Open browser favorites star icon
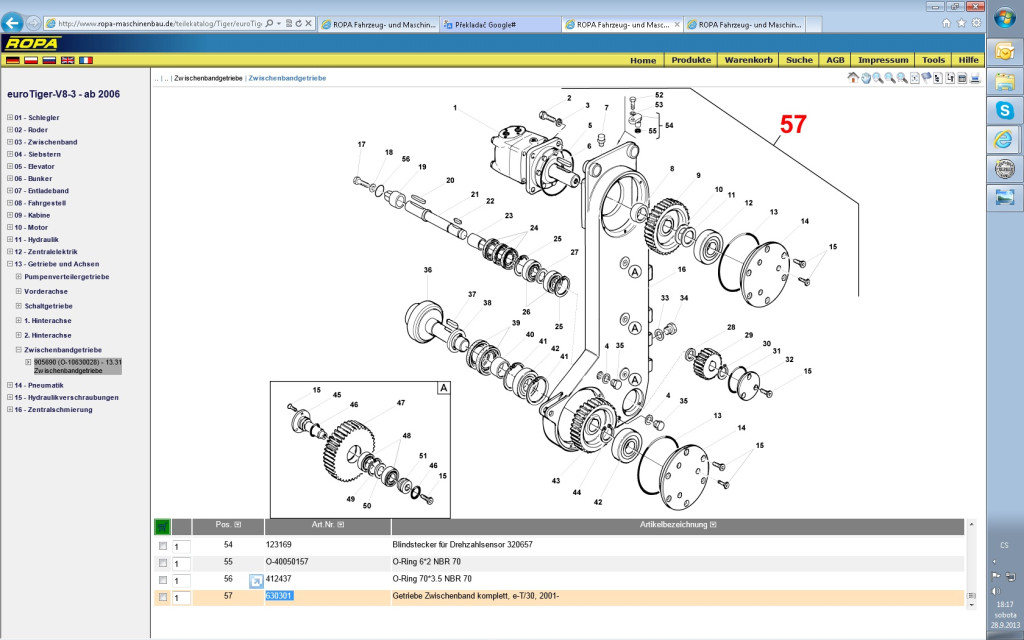 click(961, 23)
